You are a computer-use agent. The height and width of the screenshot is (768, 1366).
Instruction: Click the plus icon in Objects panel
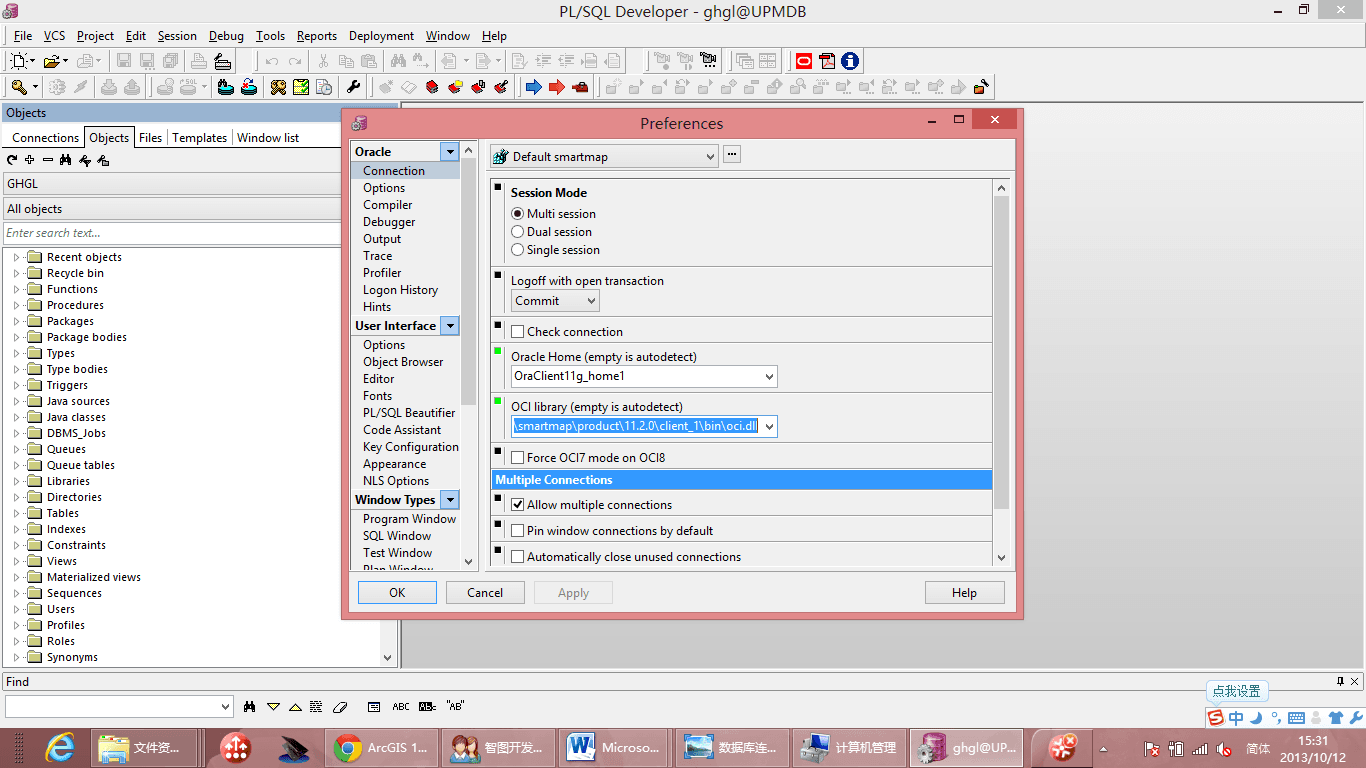point(30,160)
